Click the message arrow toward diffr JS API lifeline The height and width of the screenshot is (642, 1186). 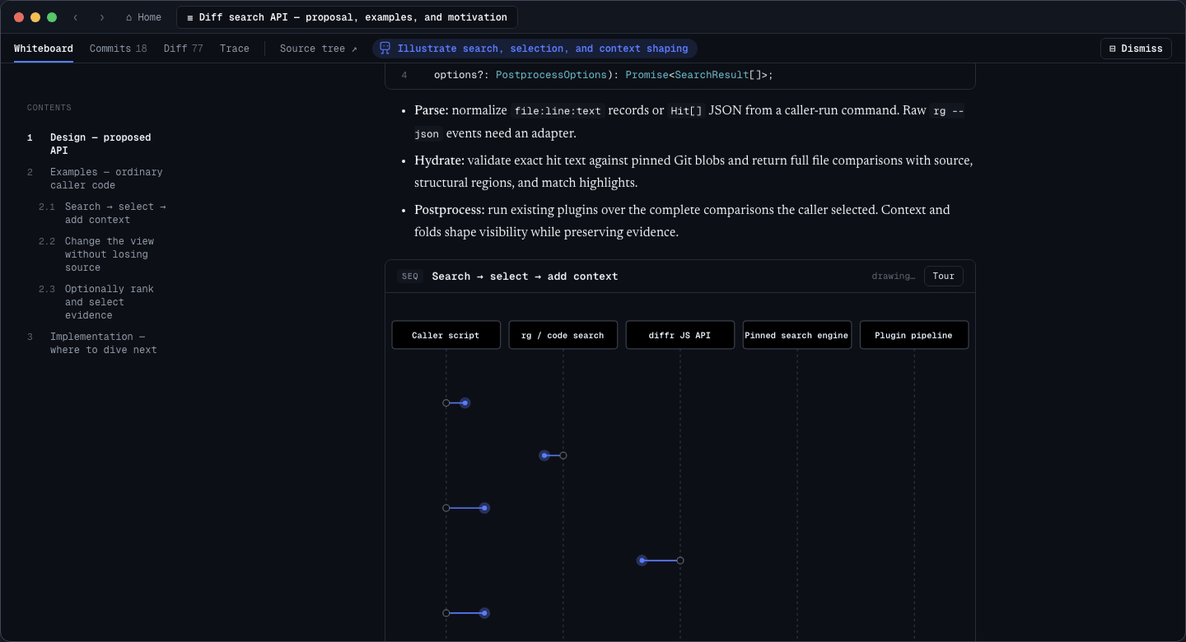(x=660, y=560)
